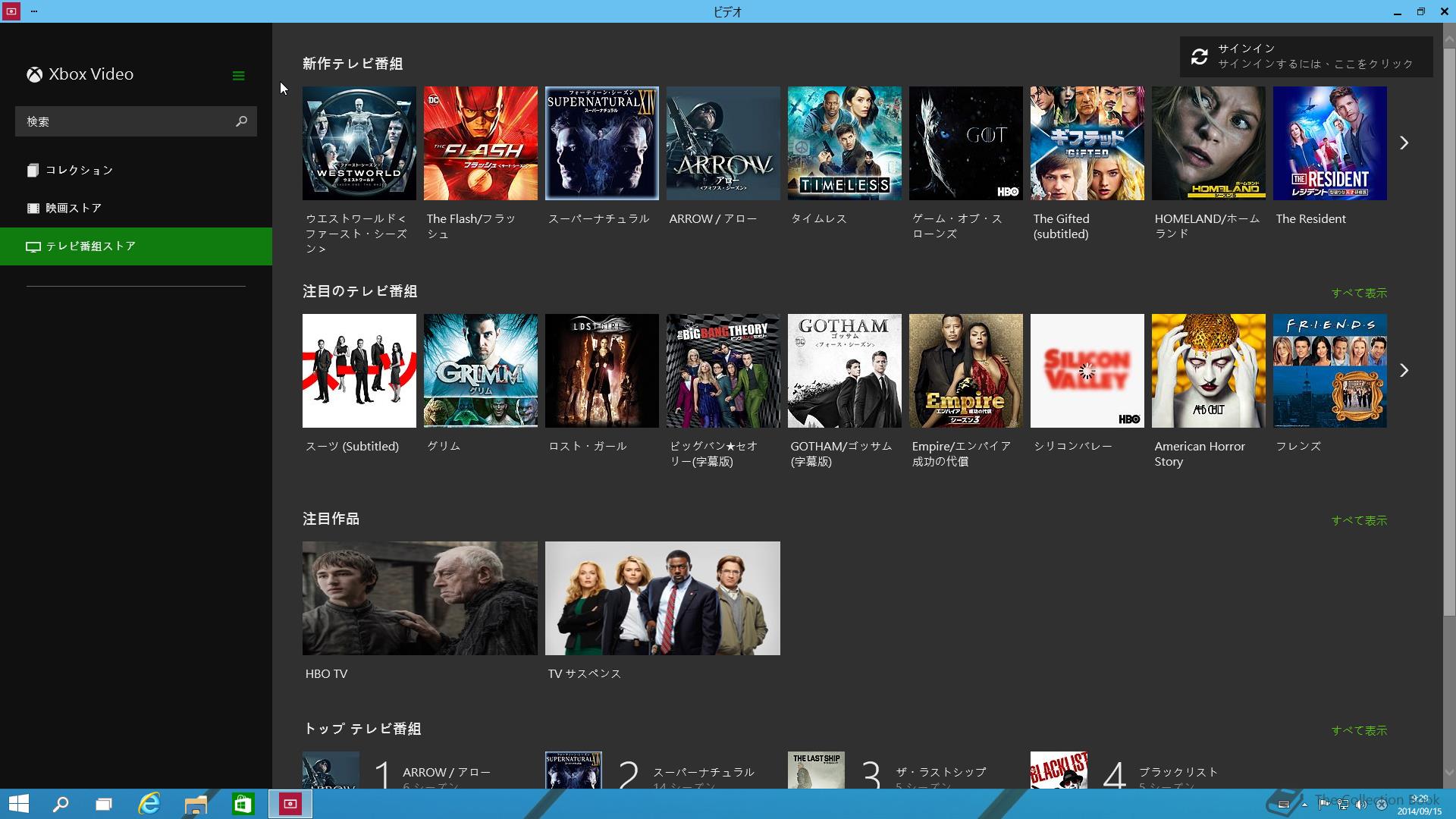Click the タイムレス title text
1456x819 pixels.
tap(818, 218)
